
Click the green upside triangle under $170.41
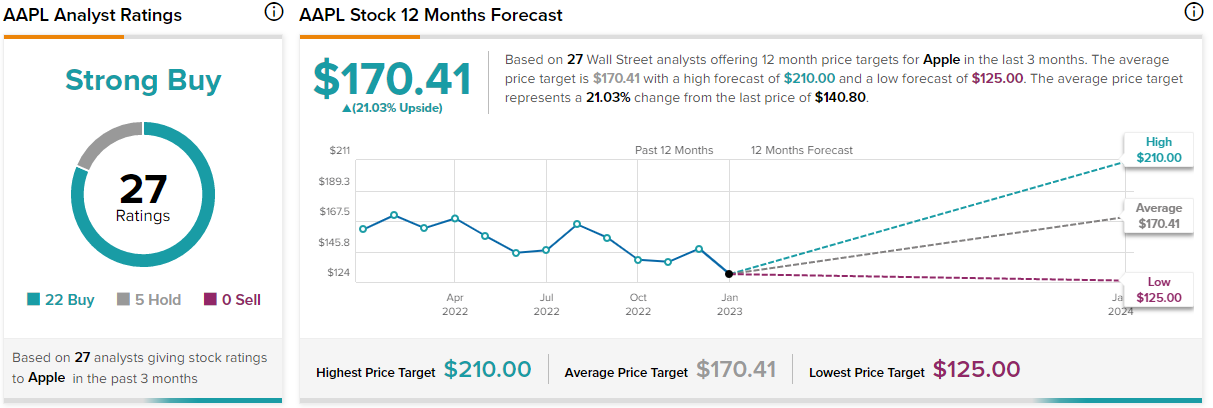[x=347, y=108]
